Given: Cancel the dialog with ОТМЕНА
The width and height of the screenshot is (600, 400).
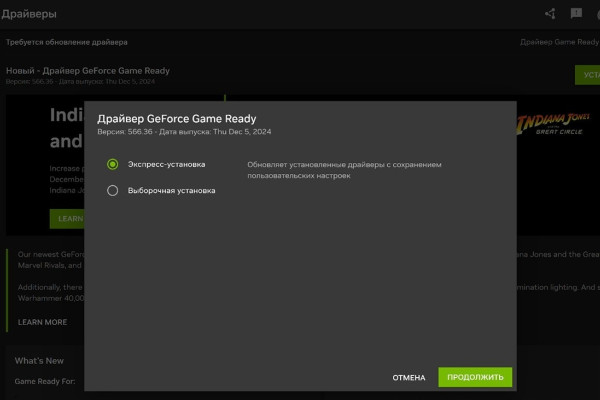Looking at the screenshot, I should pyautogui.click(x=409, y=377).
